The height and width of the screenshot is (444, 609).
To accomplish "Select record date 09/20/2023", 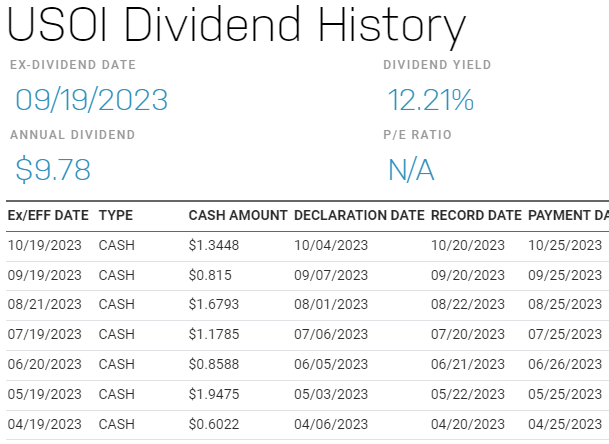I will tap(468, 275).
